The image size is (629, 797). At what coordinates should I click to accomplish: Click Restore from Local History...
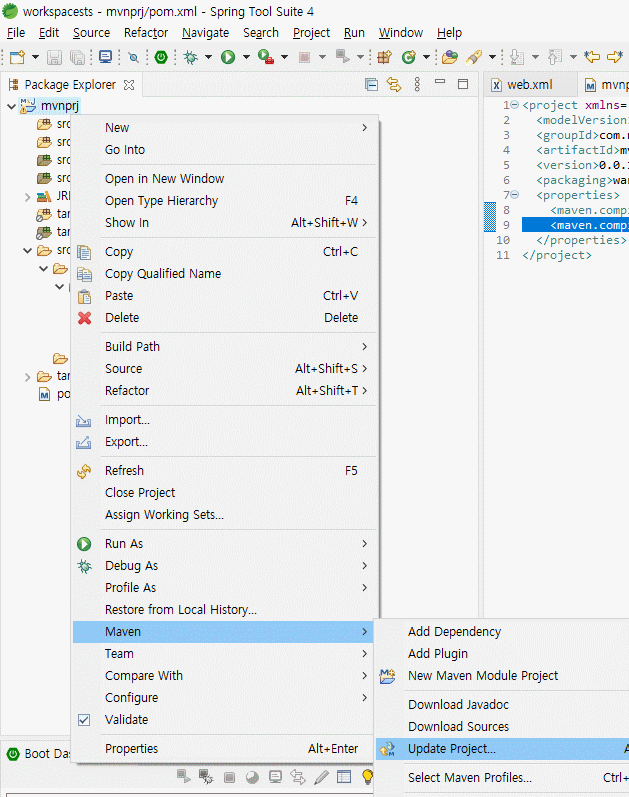pos(224,609)
